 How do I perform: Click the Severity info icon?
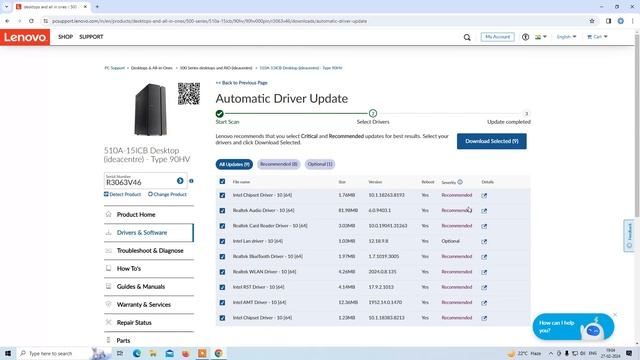click(460, 182)
